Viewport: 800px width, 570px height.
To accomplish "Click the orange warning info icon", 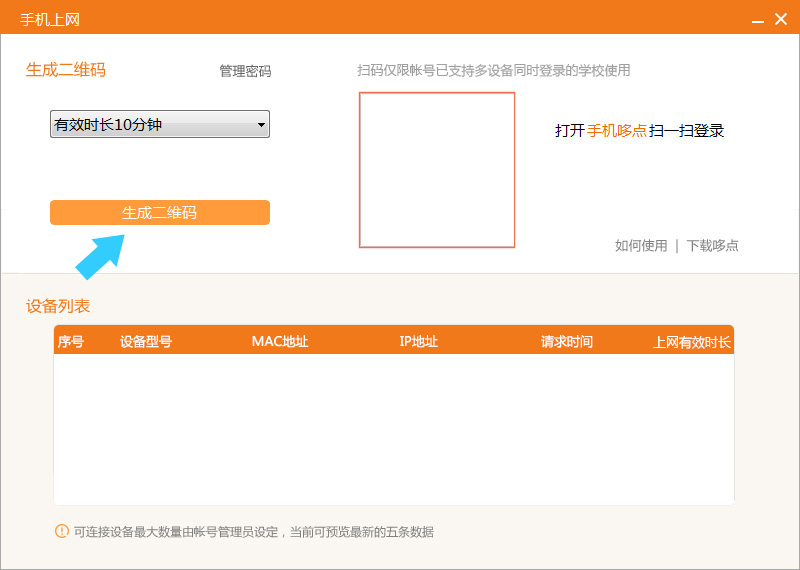I will pyautogui.click(x=62, y=531).
